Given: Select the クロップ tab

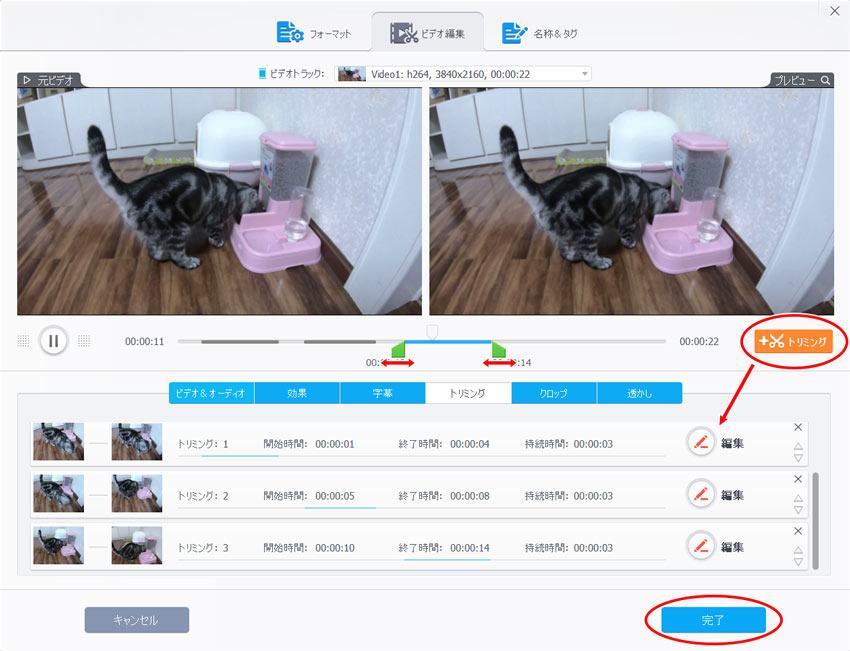Looking at the screenshot, I should [553, 393].
